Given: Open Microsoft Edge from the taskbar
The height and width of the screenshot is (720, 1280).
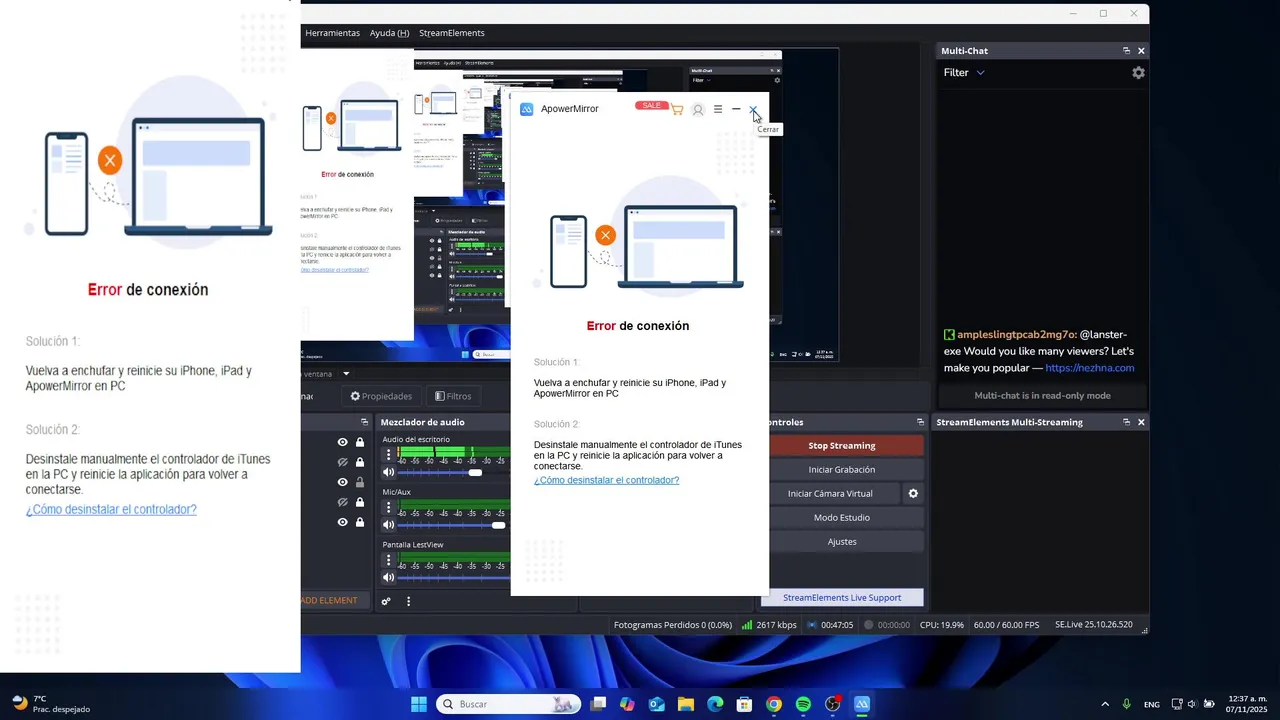Looking at the screenshot, I should [x=715, y=704].
